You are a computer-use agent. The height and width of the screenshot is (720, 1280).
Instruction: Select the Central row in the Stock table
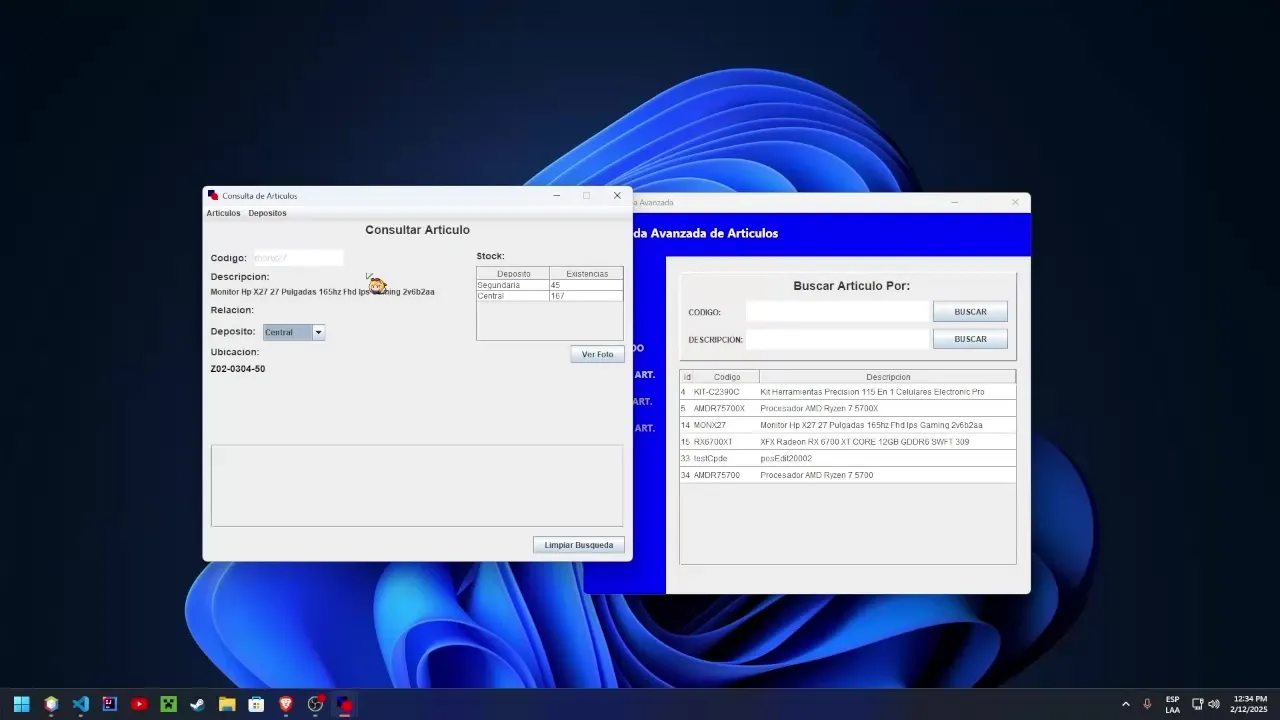(550, 296)
